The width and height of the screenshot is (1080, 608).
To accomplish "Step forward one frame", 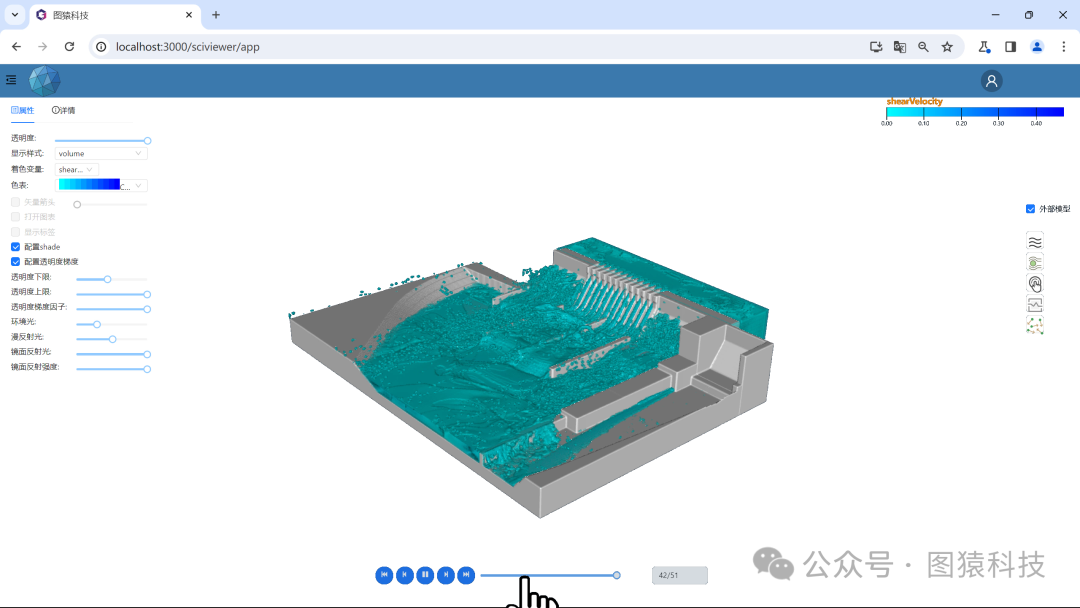I will [x=446, y=575].
